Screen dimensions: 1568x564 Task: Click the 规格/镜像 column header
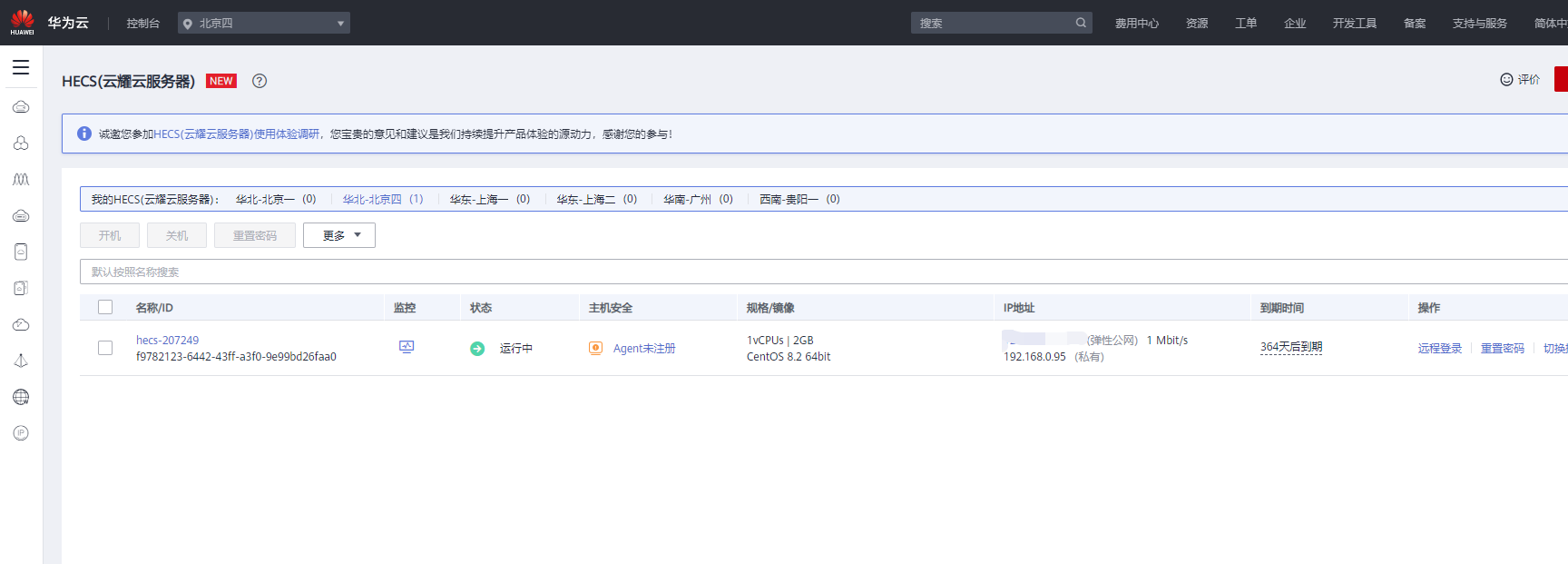[770, 308]
